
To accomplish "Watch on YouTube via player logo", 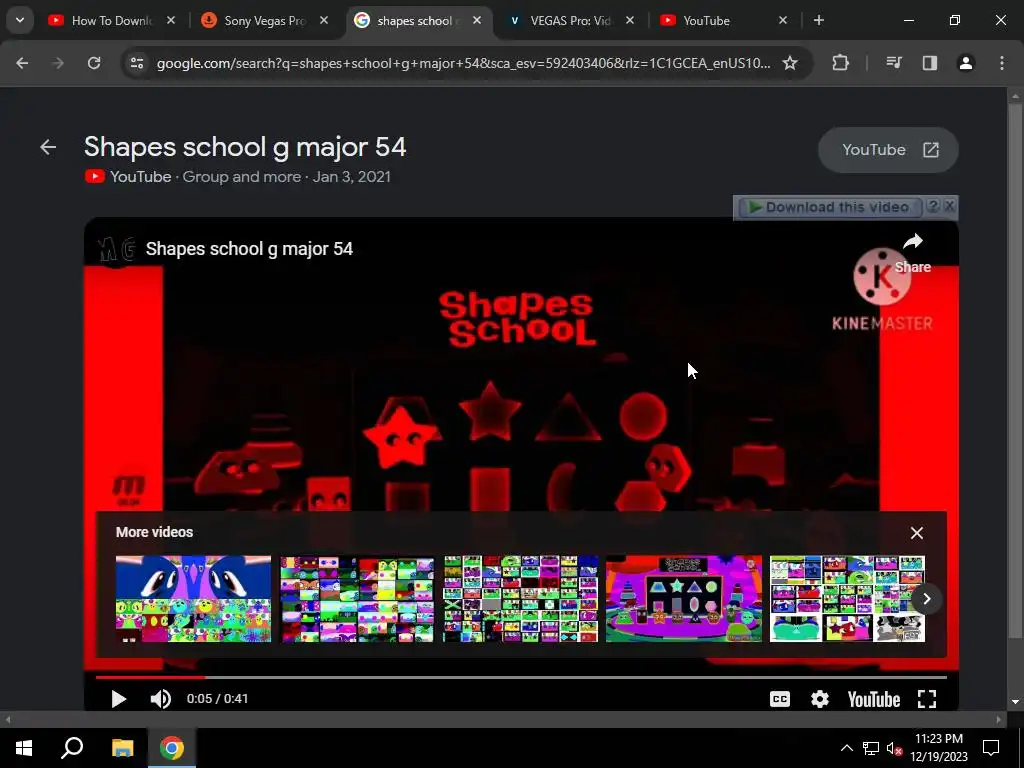I will [873, 699].
